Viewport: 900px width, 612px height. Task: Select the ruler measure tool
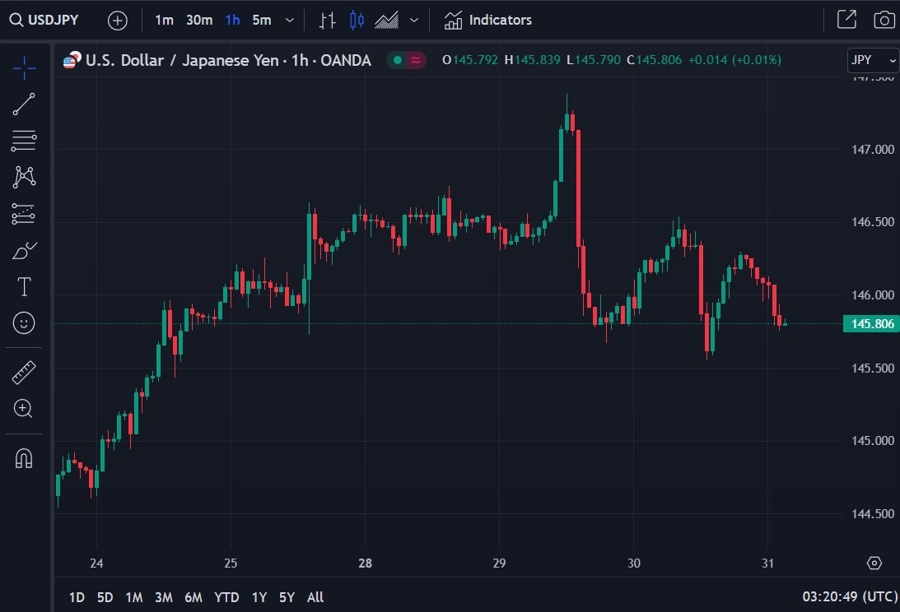click(x=24, y=373)
